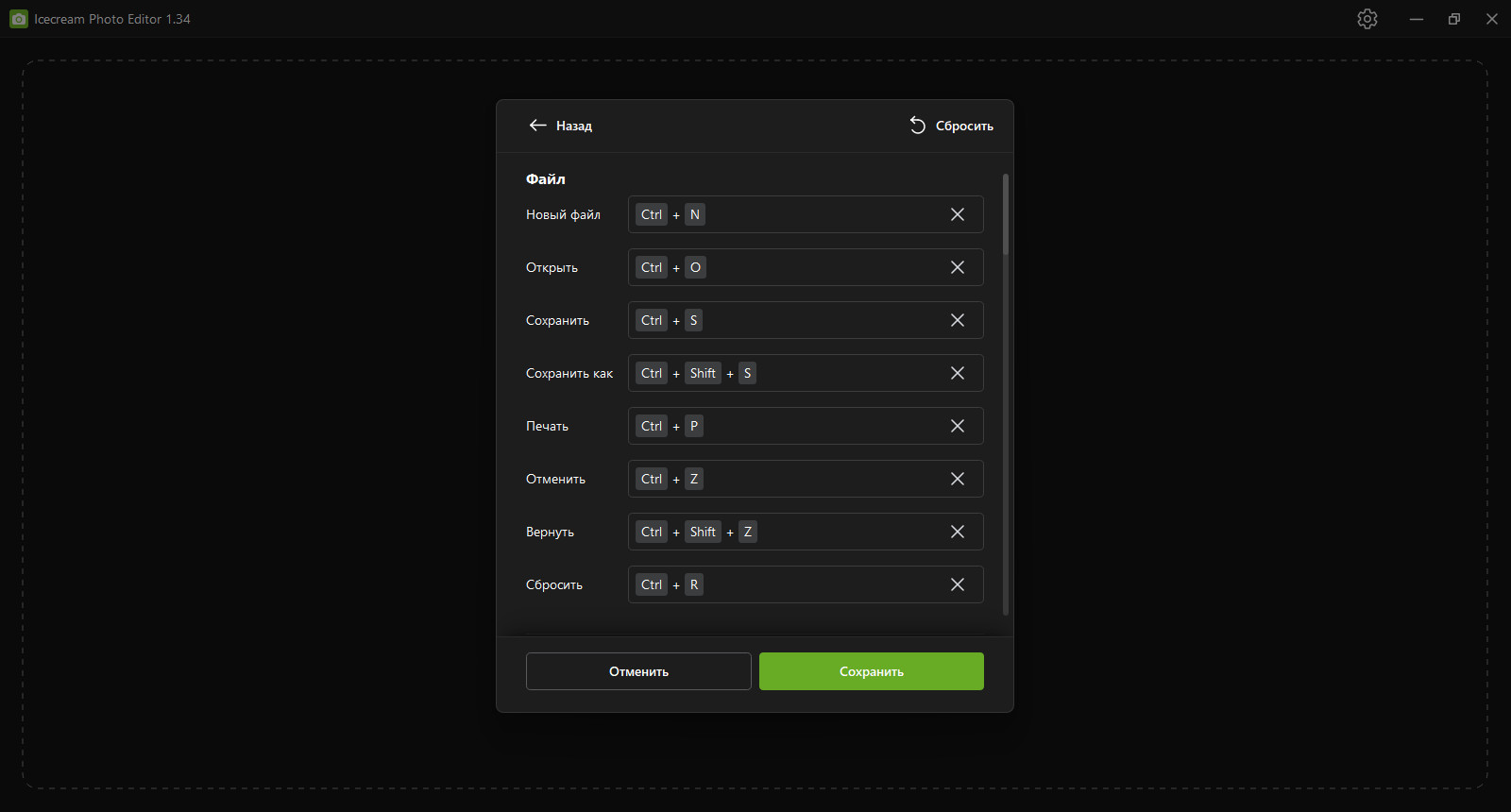Open settings via the gear icon
Screen dimensions: 1511x812
(x=1367, y=19)
